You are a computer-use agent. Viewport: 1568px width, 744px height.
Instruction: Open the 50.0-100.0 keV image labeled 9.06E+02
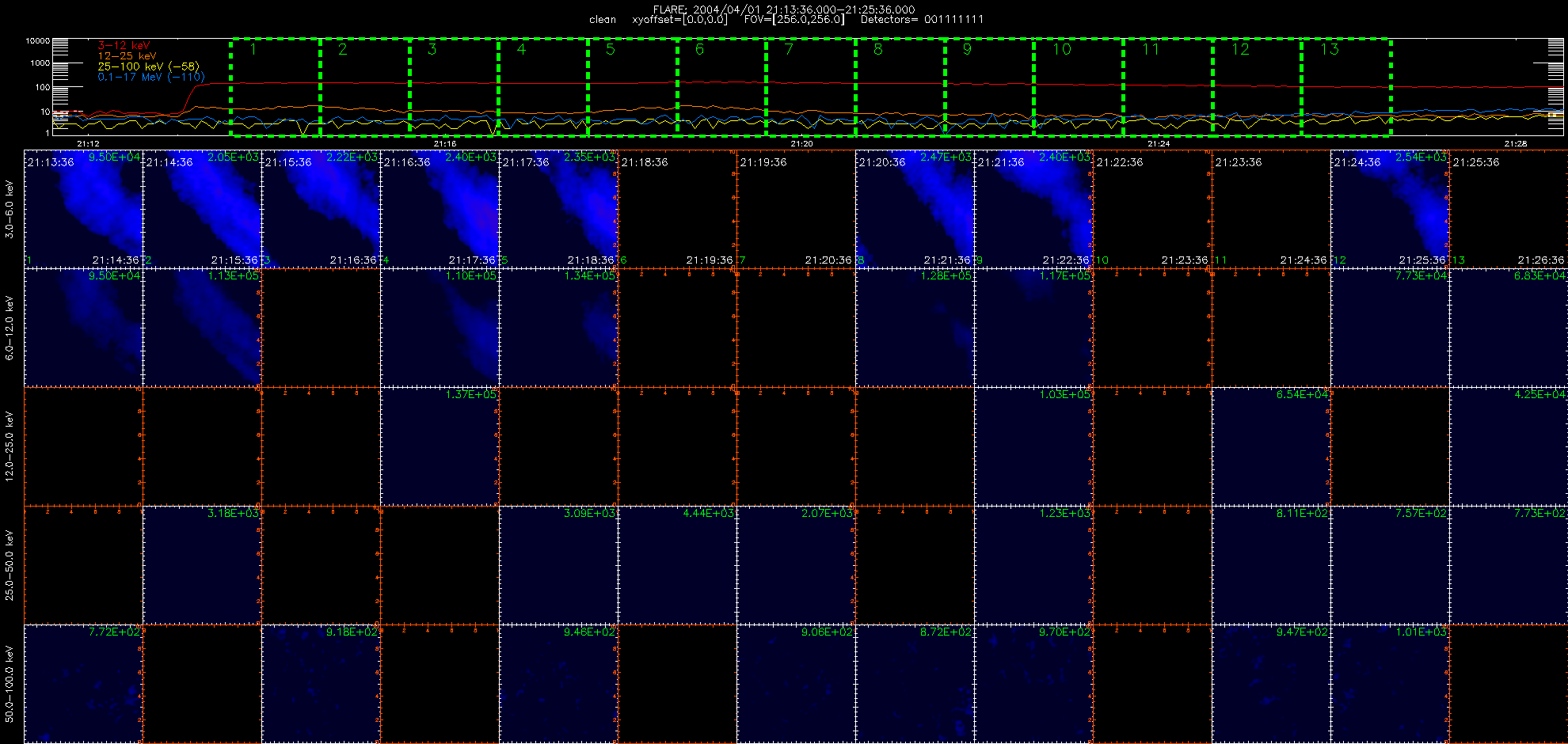pyautogui.click(x=797, y=684)
